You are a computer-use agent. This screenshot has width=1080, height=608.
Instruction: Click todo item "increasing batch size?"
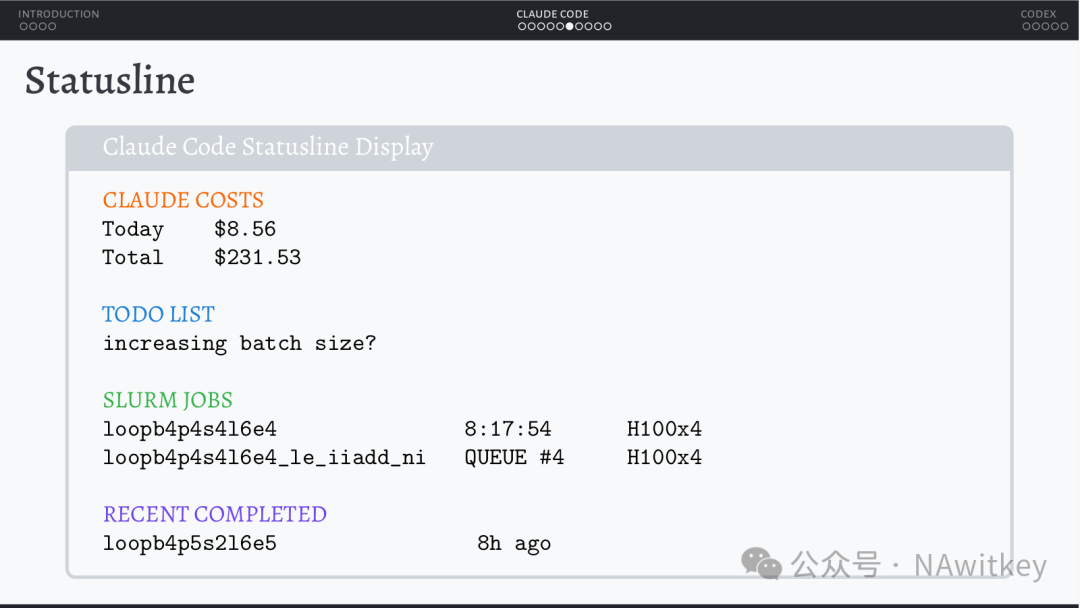[240, 343]
